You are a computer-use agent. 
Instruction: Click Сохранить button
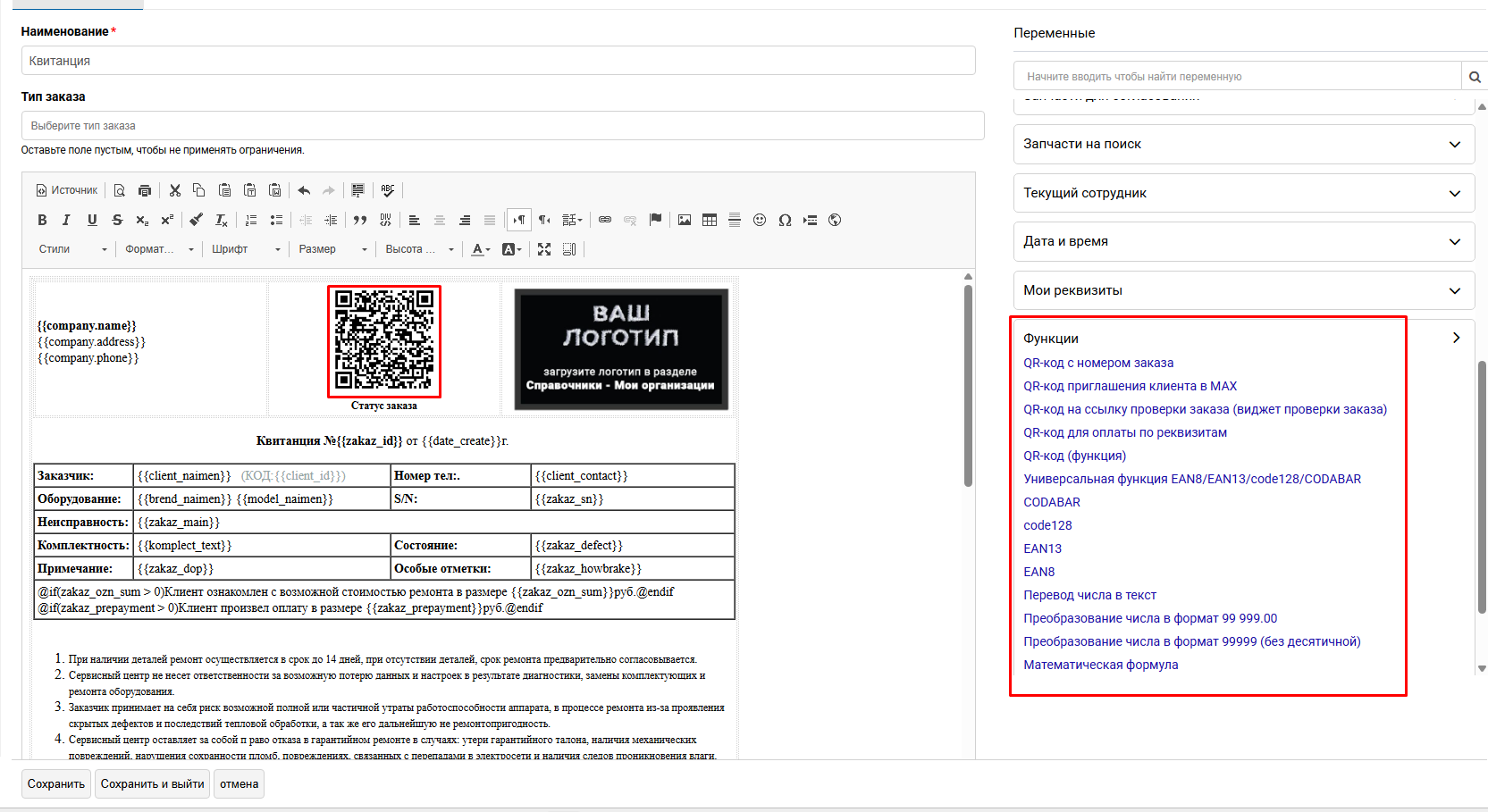pyautogui.click(x=56, y=784)
